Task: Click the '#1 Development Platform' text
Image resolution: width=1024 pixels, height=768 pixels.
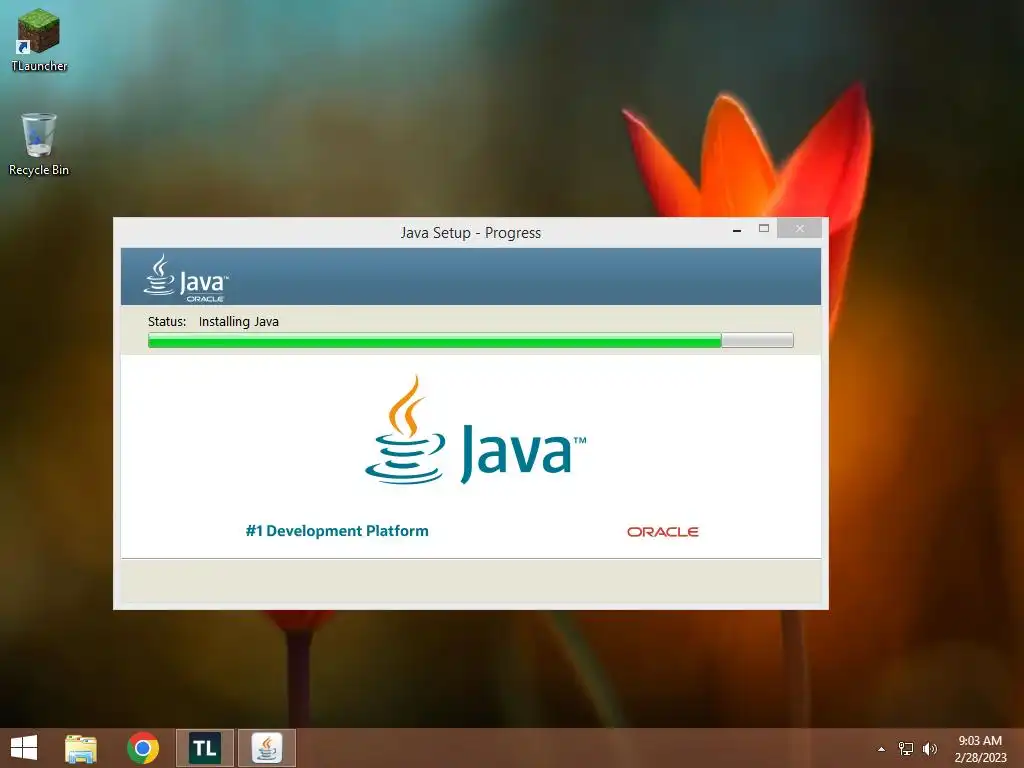Action: 337,531
